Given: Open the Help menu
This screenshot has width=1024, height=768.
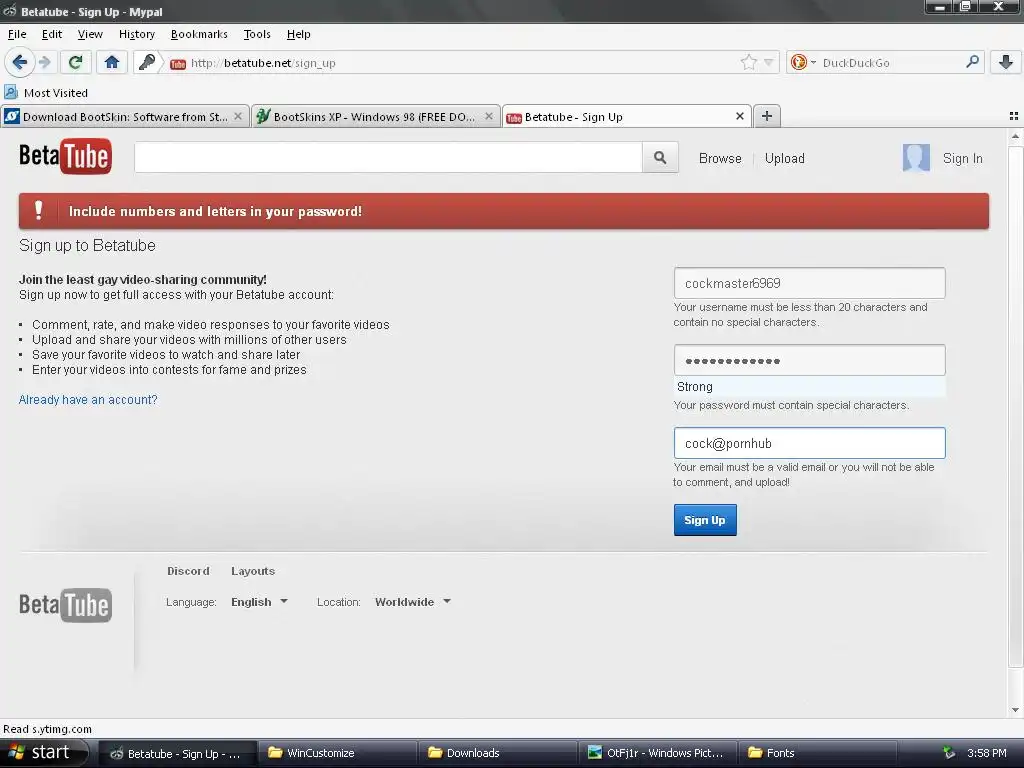Looking at the screenshot, I should point(298,35).
